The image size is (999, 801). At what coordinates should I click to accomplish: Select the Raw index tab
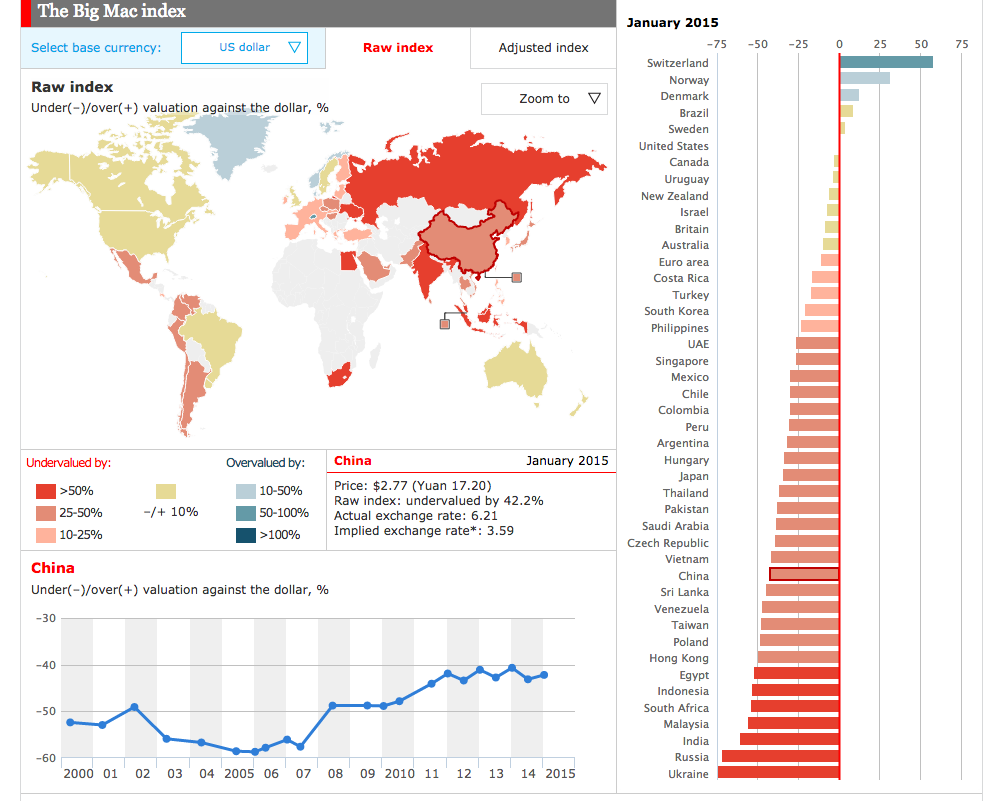tap(398, 48)
